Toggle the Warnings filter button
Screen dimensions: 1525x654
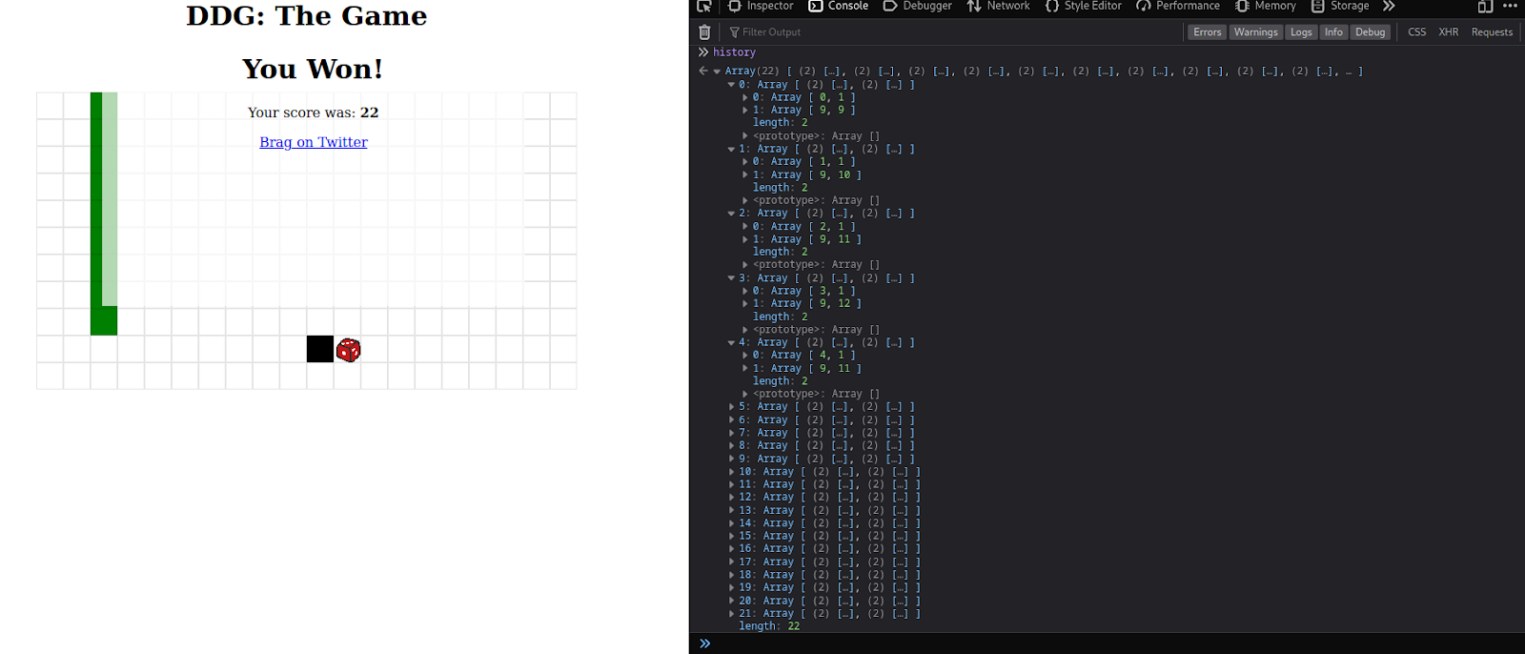pos(1255,32)
